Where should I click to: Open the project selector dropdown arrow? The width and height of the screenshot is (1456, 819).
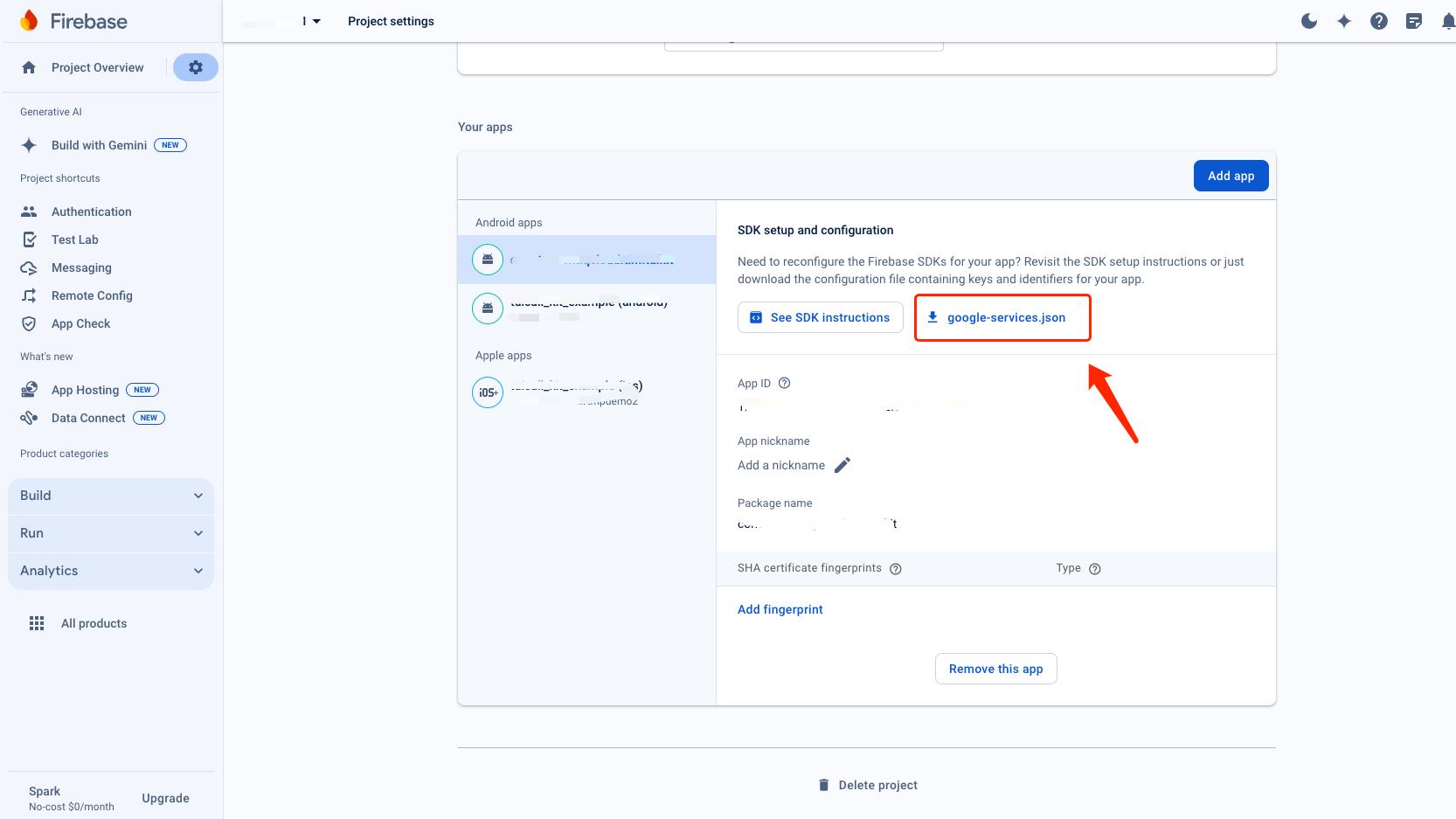point(316,21)
